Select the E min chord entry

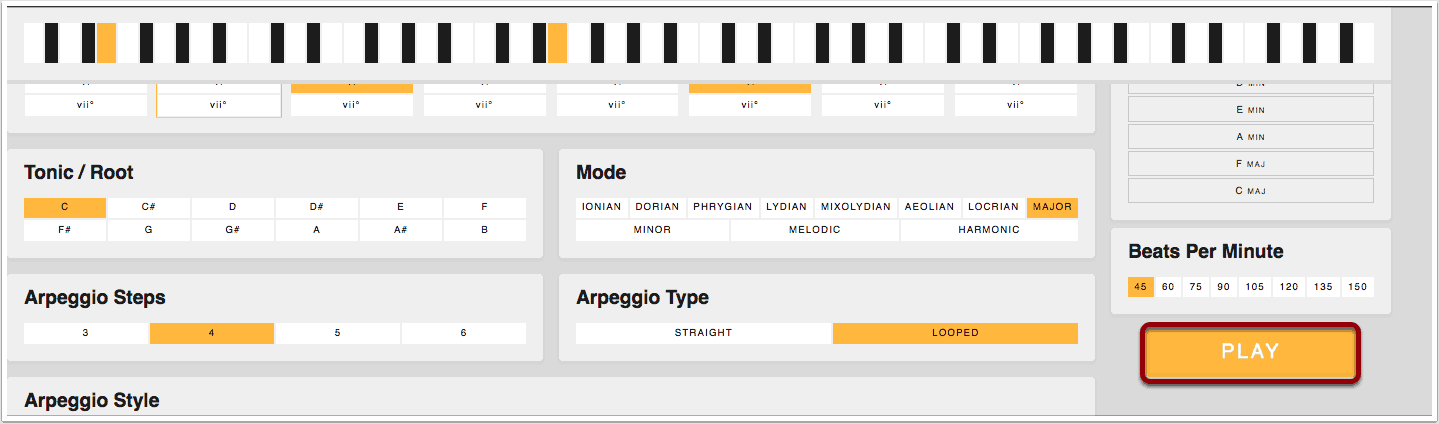coord(1250,109)
